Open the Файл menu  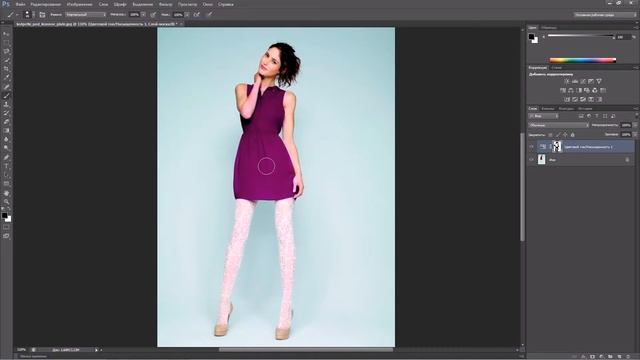20,4
